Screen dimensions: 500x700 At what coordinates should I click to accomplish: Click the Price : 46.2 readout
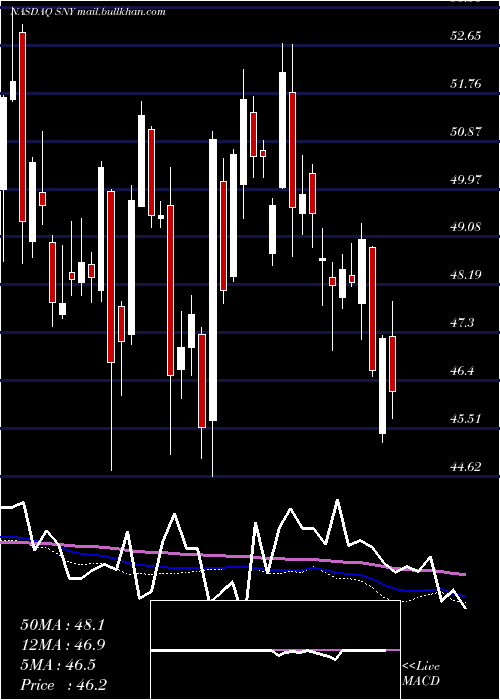pyautogui.click(x=63, y=685)
